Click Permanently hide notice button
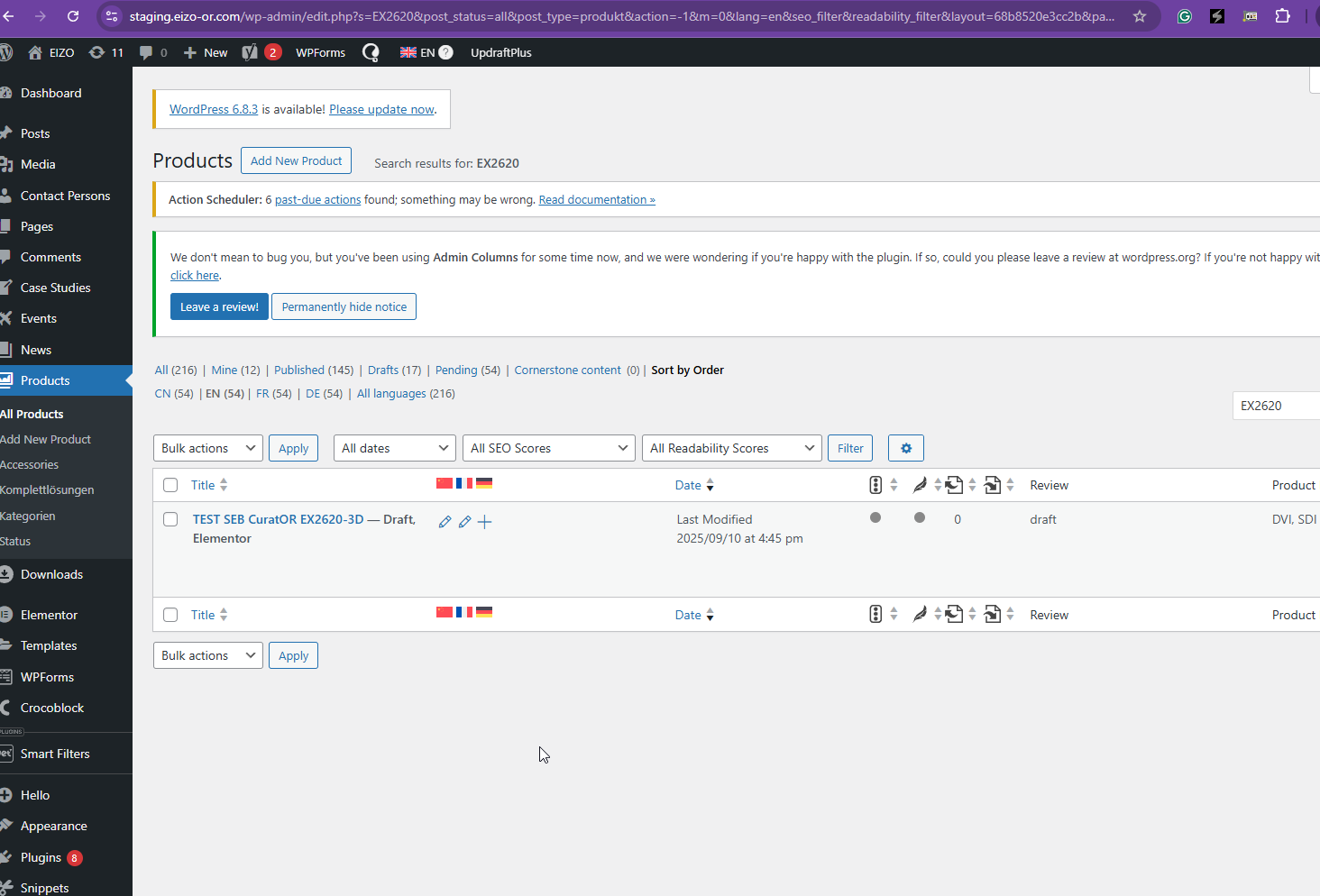 [x=344, y=306]
